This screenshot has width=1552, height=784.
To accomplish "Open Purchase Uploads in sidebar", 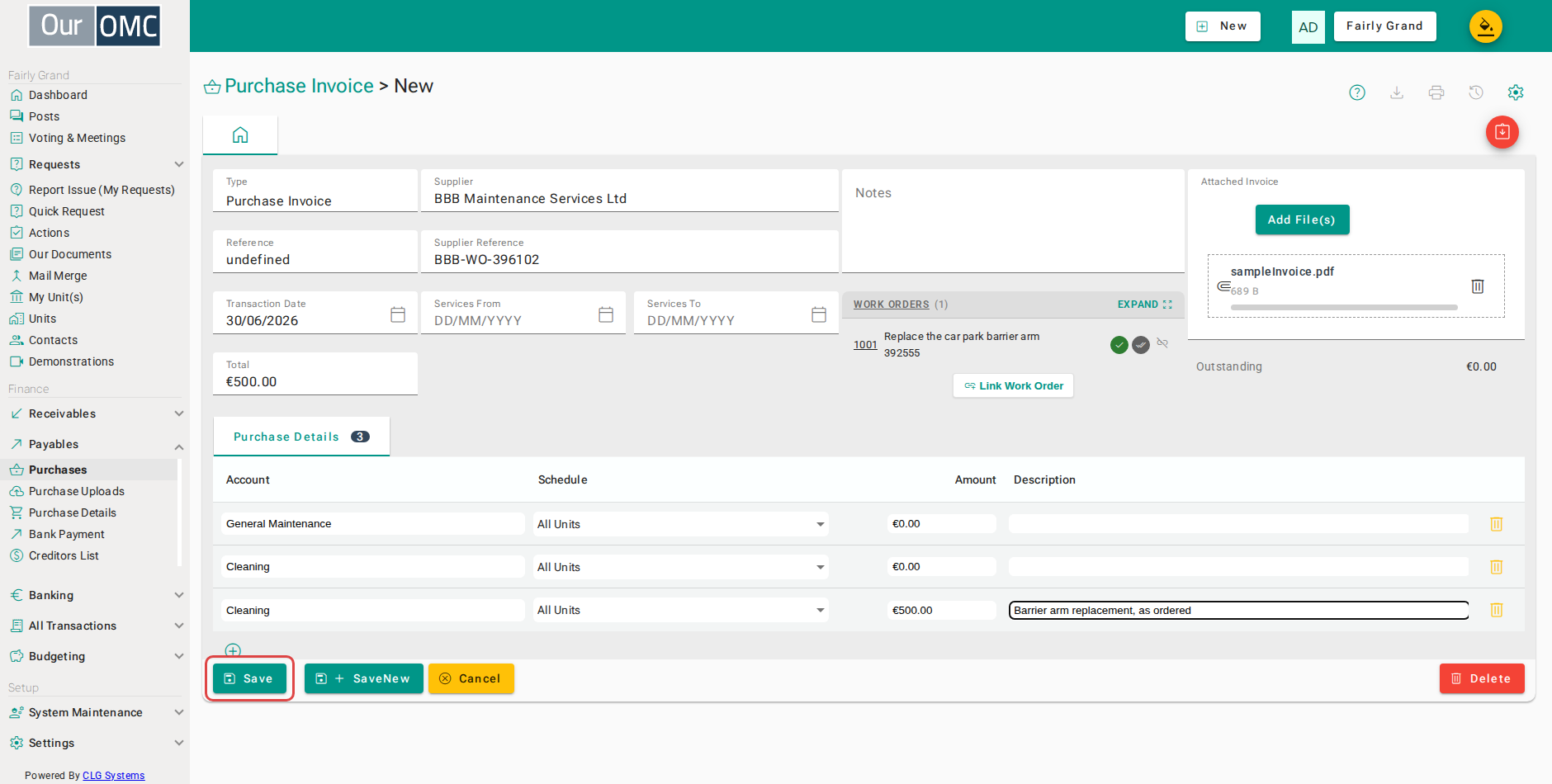I will pyautogui.click(x=77, y=491).
